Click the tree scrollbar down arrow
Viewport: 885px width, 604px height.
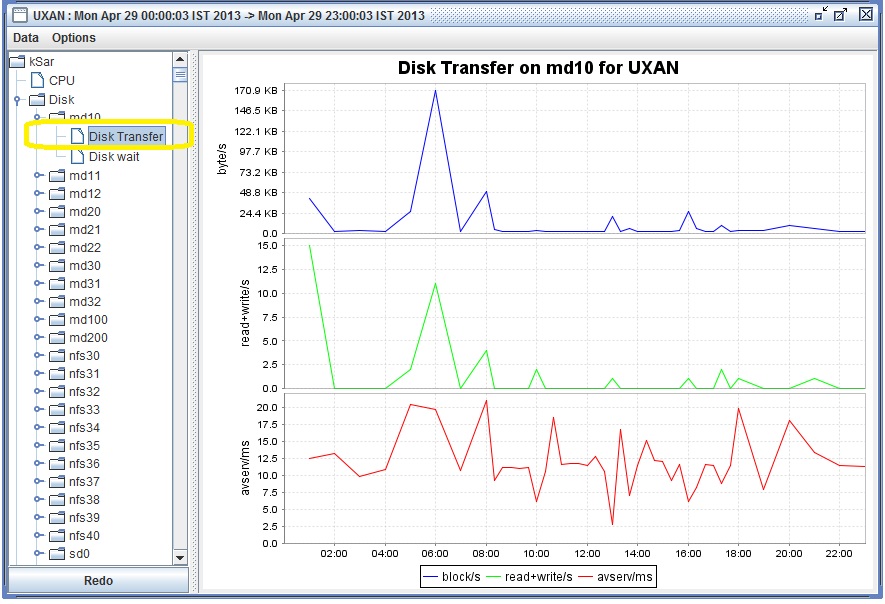pyautogui.click(x=181, y=559)
